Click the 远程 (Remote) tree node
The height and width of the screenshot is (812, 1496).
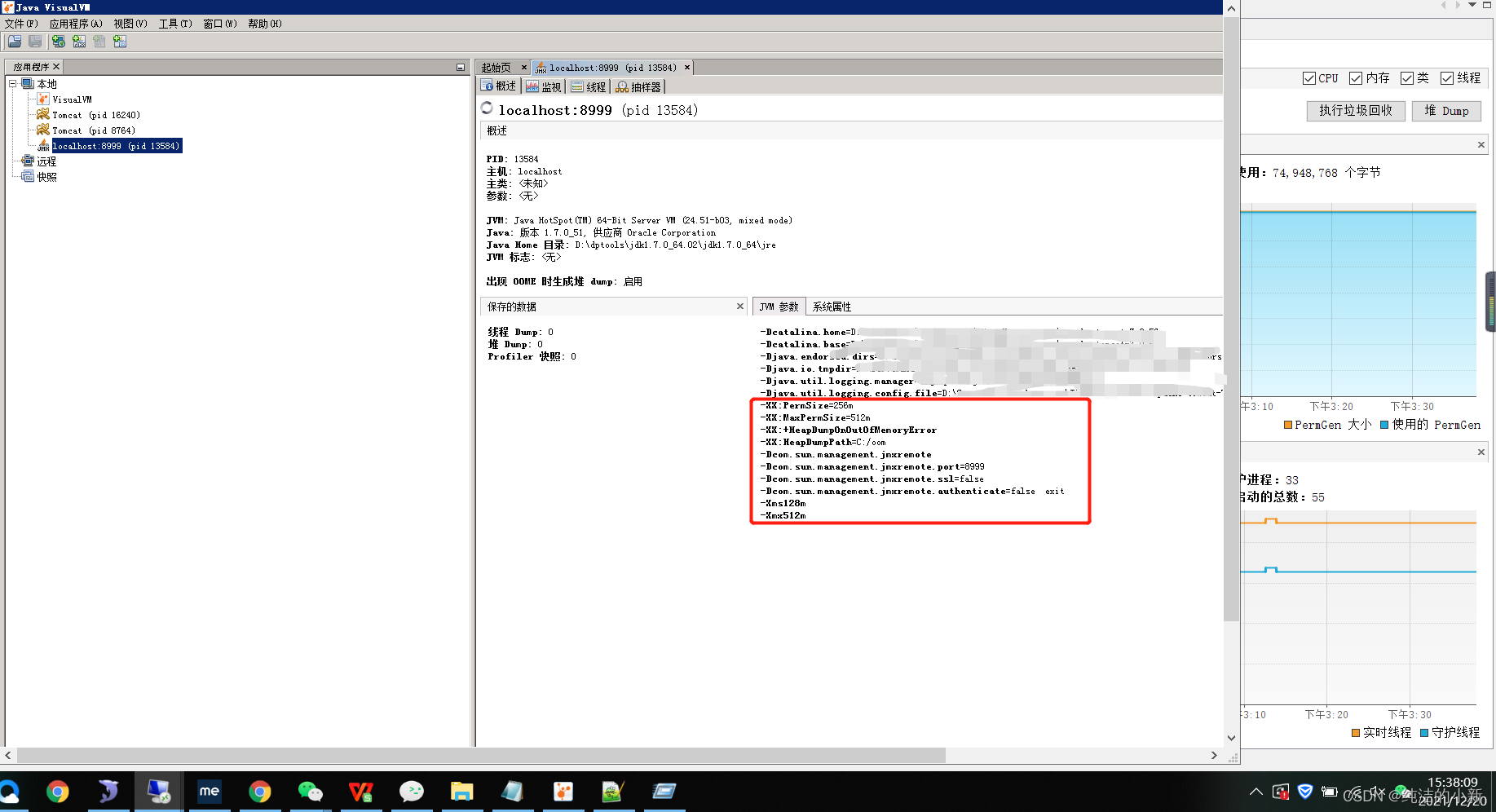click(46, 161)
